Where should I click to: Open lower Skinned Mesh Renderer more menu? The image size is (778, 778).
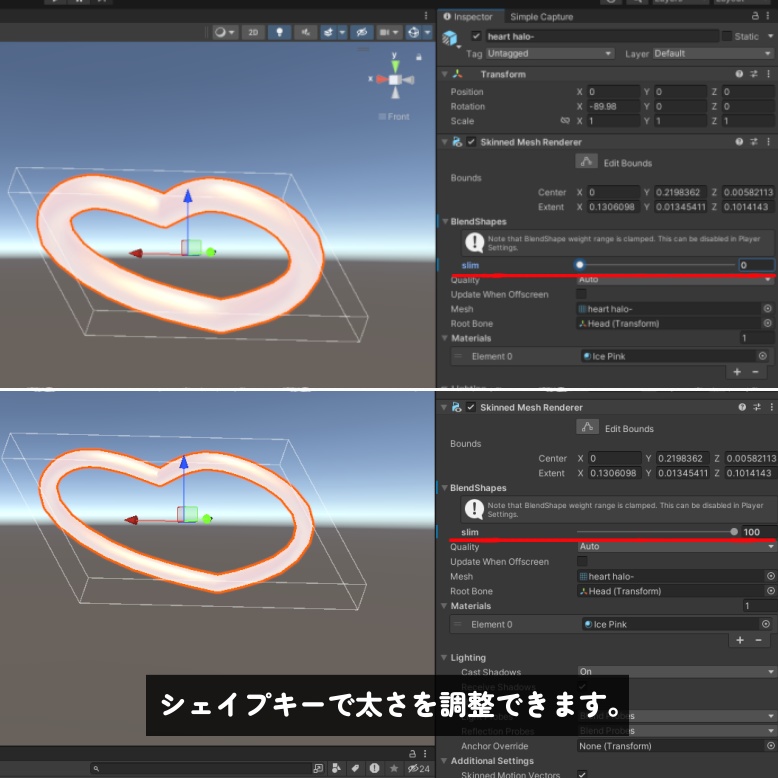pyautogui.click(x=772, y=407)
